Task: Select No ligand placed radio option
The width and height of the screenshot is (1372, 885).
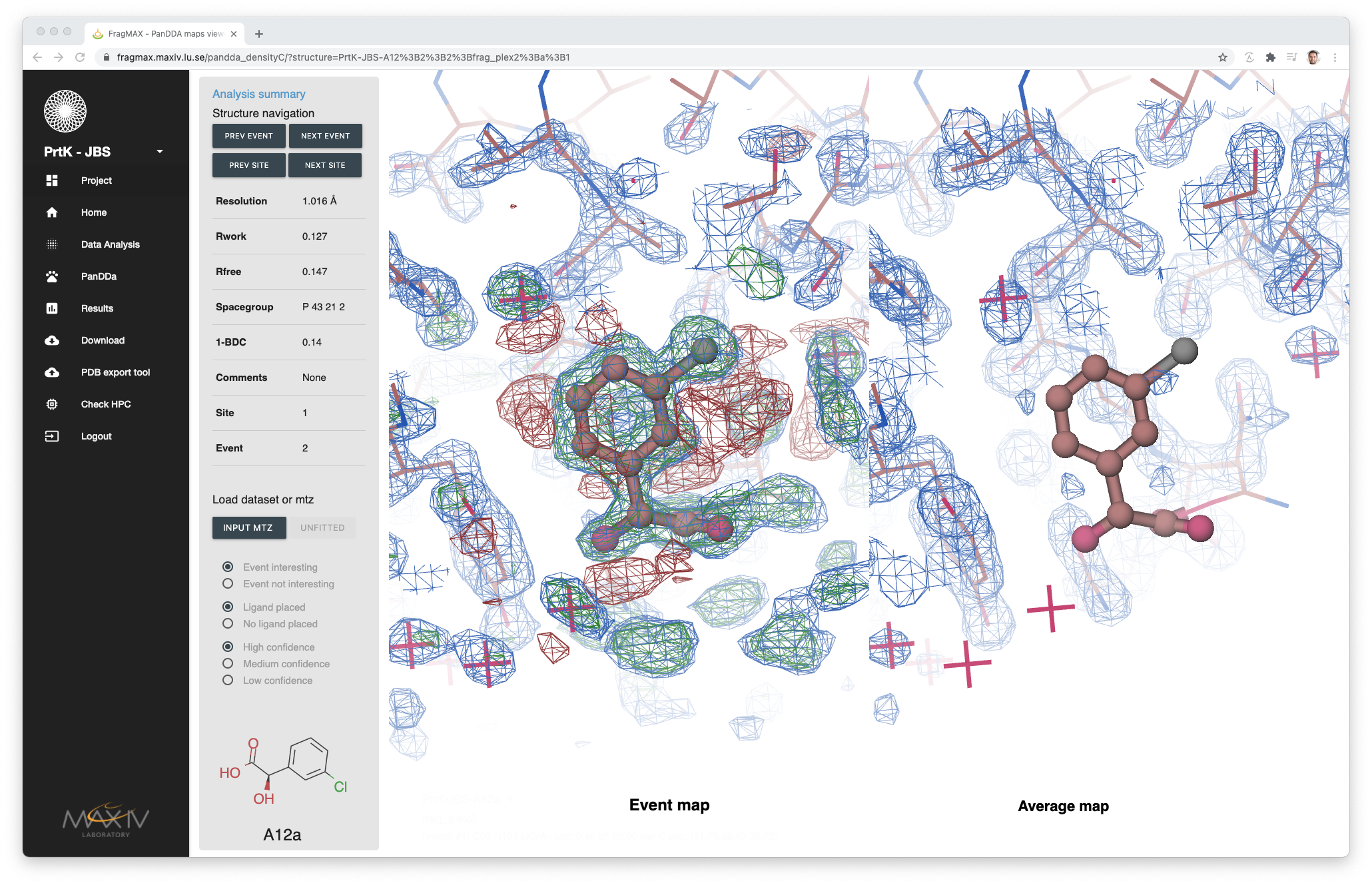Action: 228,624
